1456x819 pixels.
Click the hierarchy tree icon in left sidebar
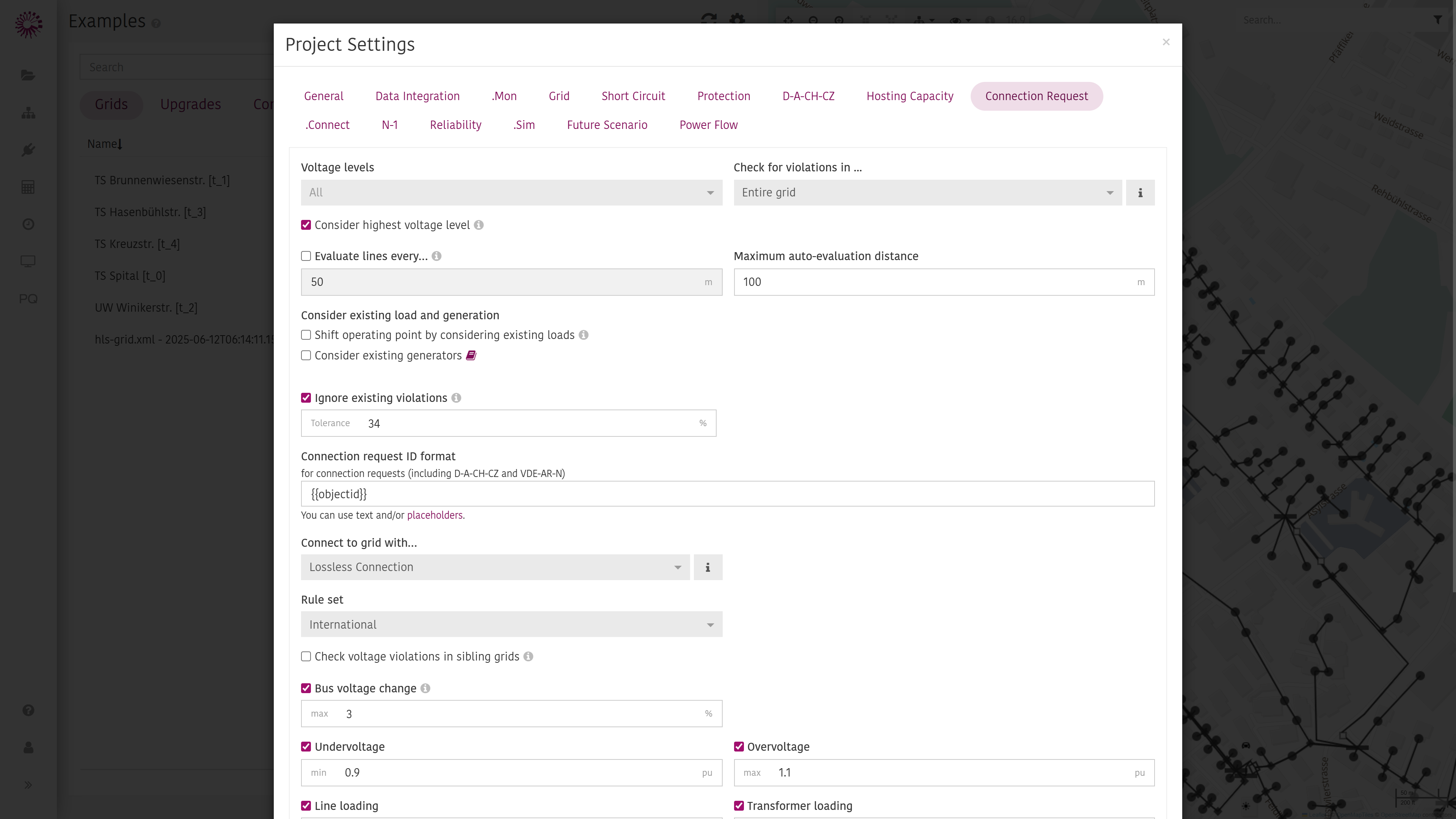click(x=28, y=113)
